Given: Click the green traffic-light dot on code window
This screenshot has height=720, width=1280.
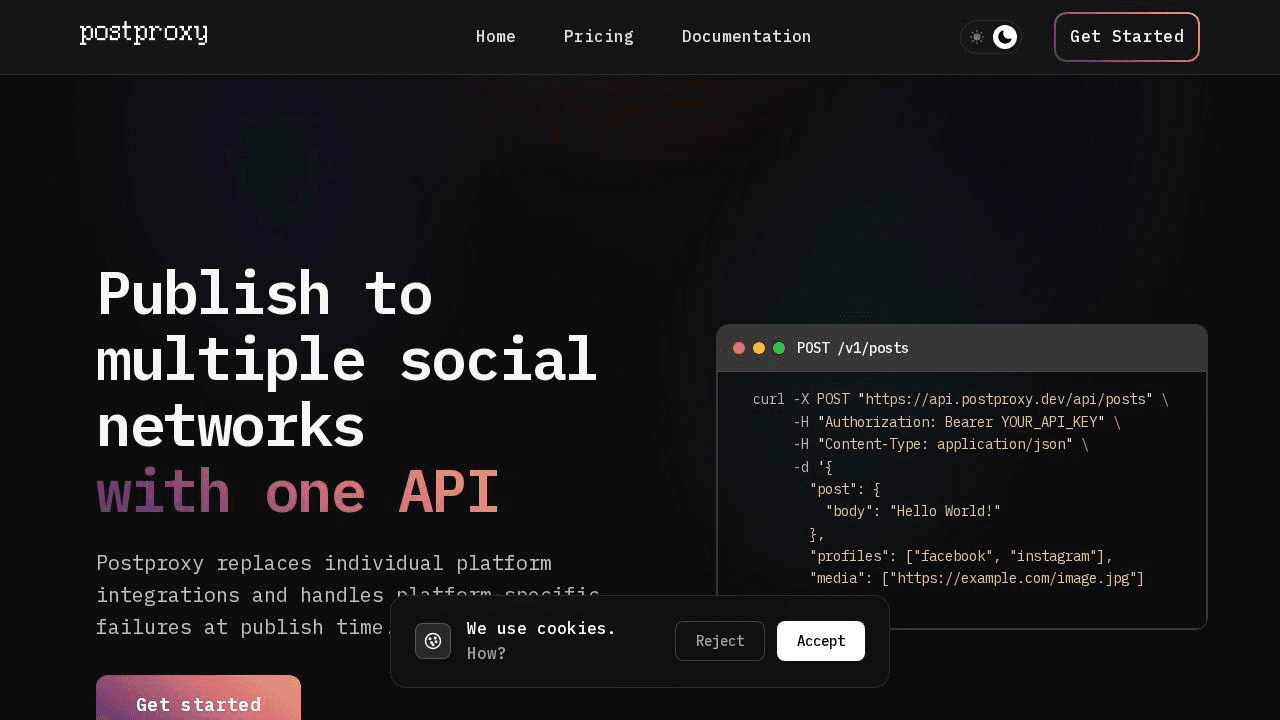Looking at the screenshot, I should (x=779, y=348).
